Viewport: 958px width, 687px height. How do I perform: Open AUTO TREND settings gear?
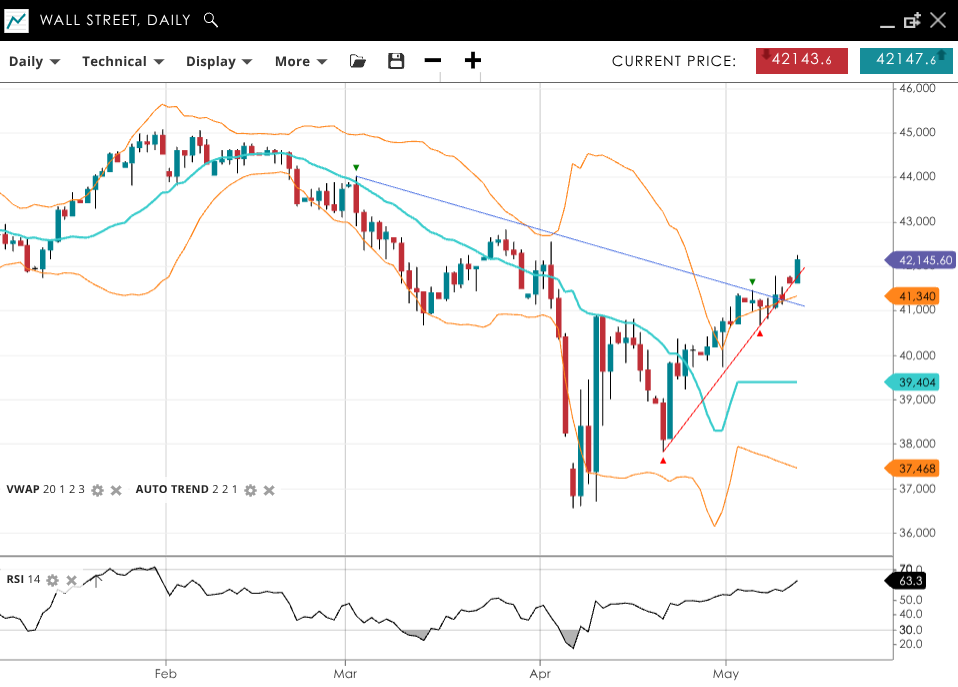[250, 490]
